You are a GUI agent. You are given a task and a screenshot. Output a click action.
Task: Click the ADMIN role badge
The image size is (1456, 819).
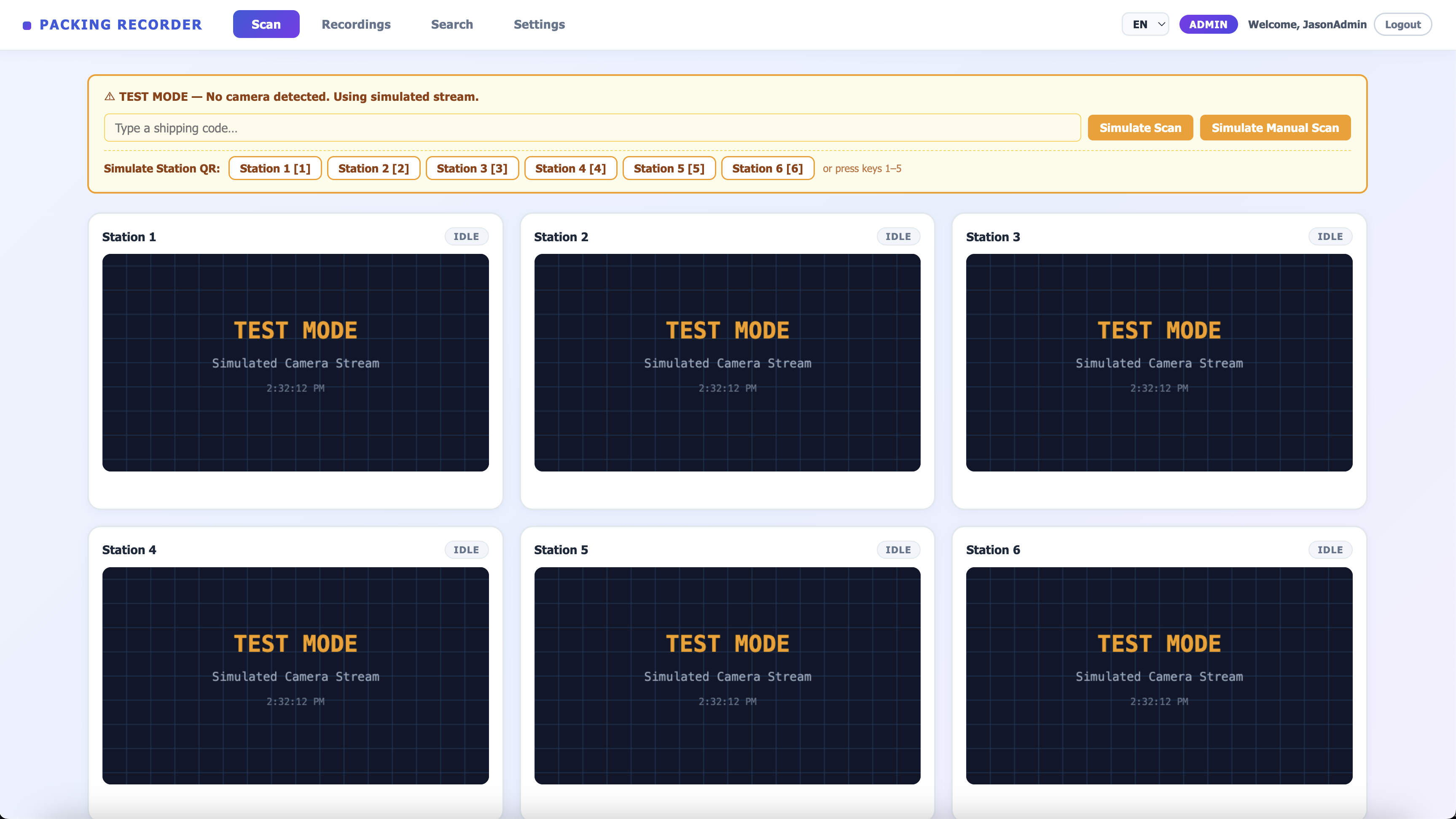(x=1208, y=24)
